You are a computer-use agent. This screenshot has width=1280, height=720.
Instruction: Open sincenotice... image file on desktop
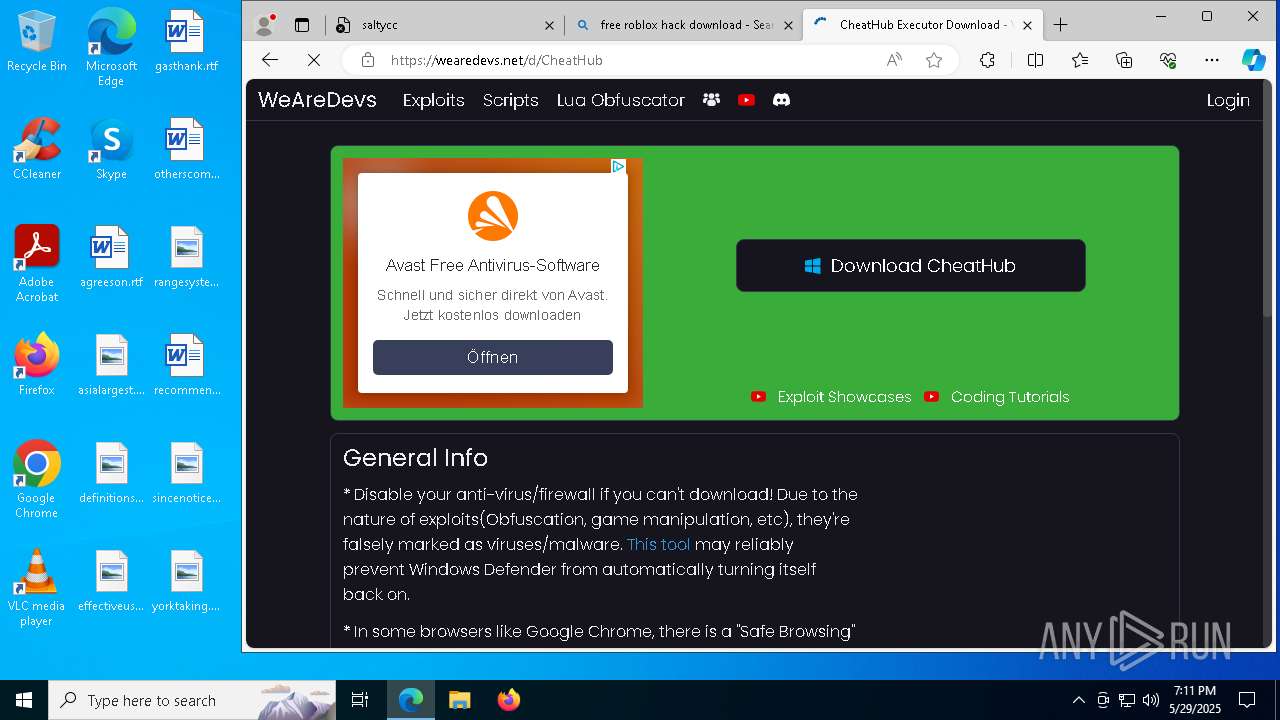click(186, 472)
